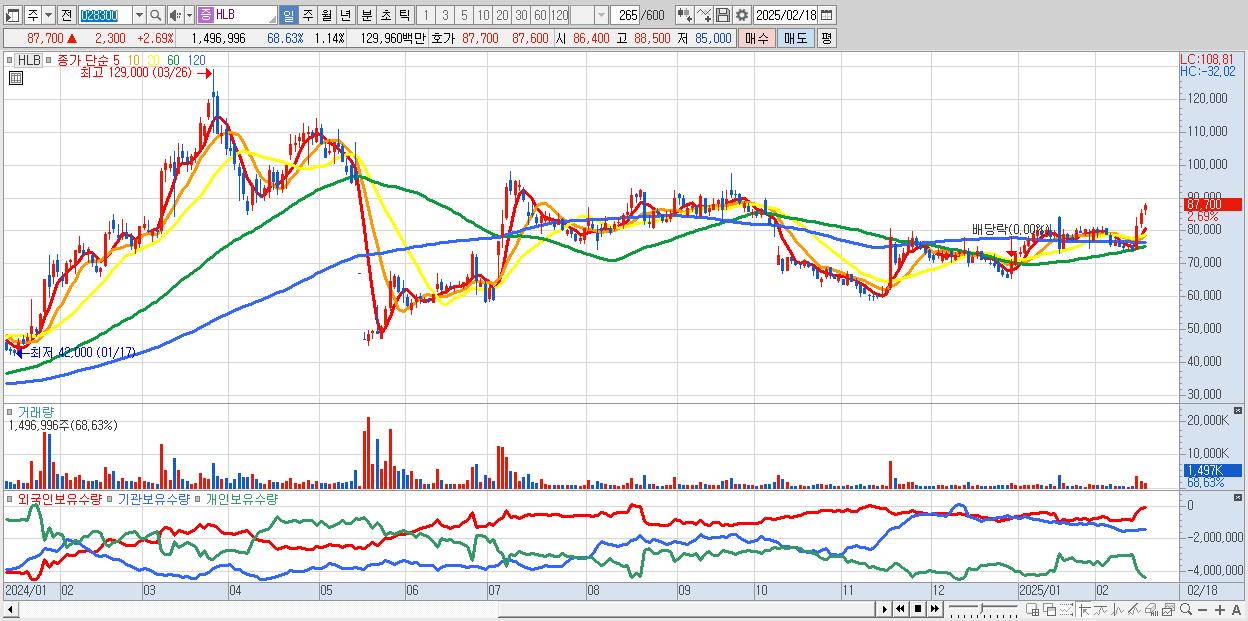Click the 평 button beside 매도
This screenshot has width=1248, height=621.
tap(826, 38)
